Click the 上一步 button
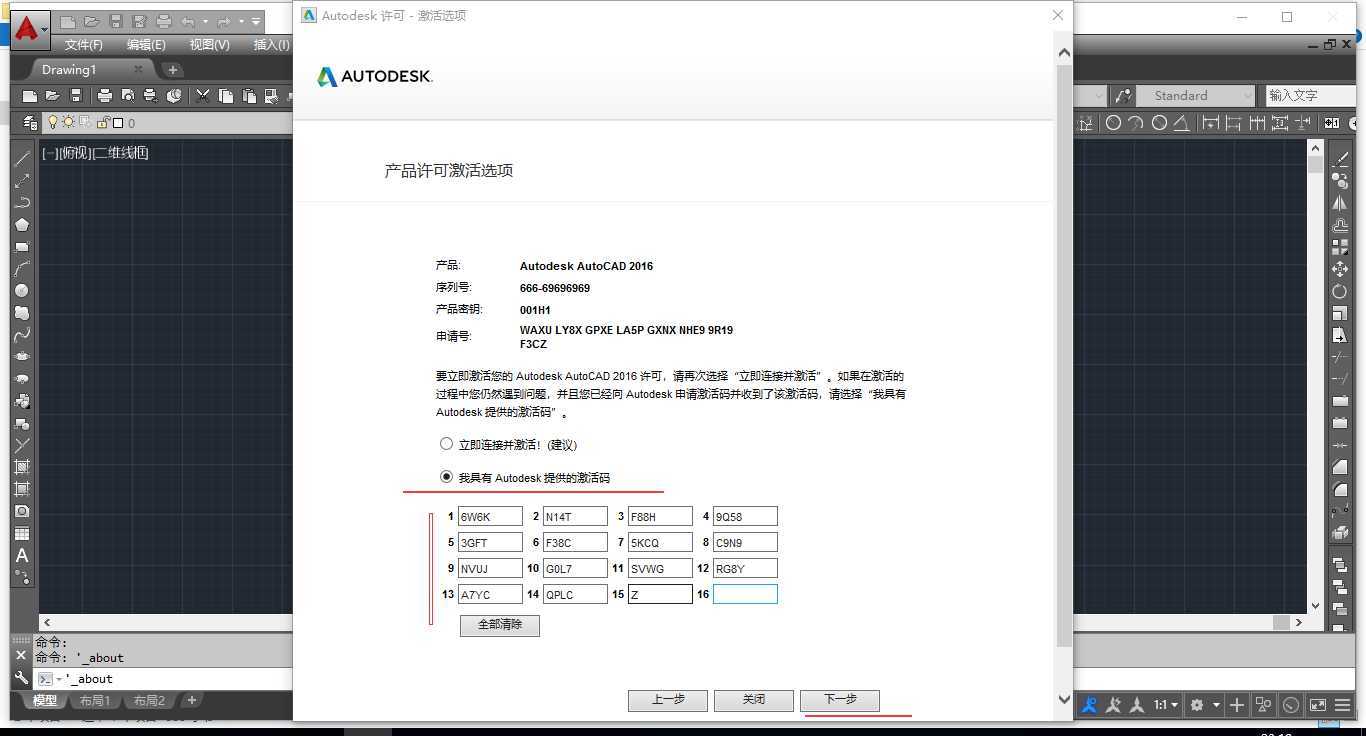The height and width of the screenshot is (736, 1366). point(668,700)
